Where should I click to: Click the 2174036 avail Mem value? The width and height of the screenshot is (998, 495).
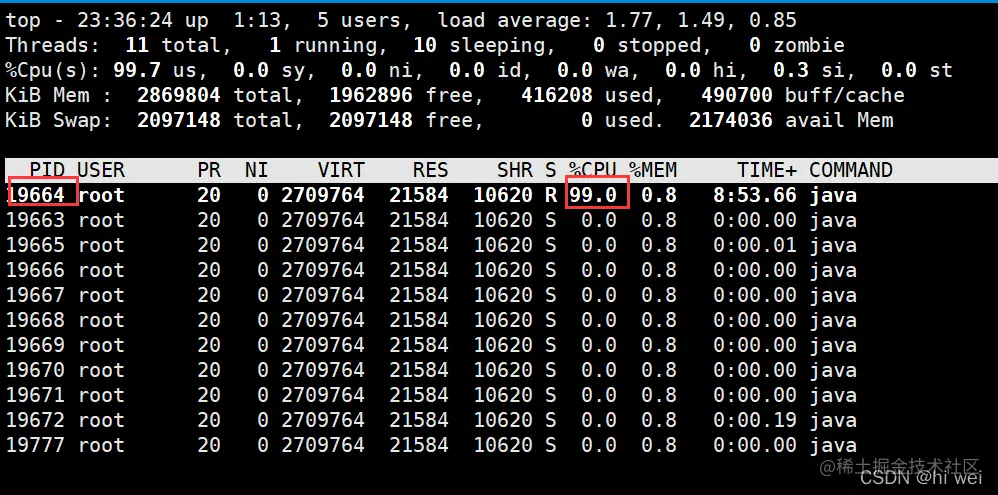(731, 120)
